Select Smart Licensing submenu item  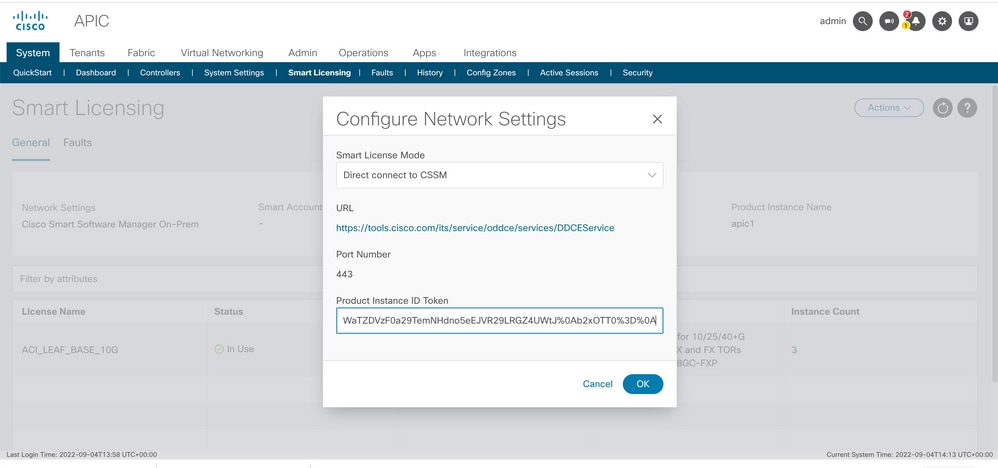[319, 73]
